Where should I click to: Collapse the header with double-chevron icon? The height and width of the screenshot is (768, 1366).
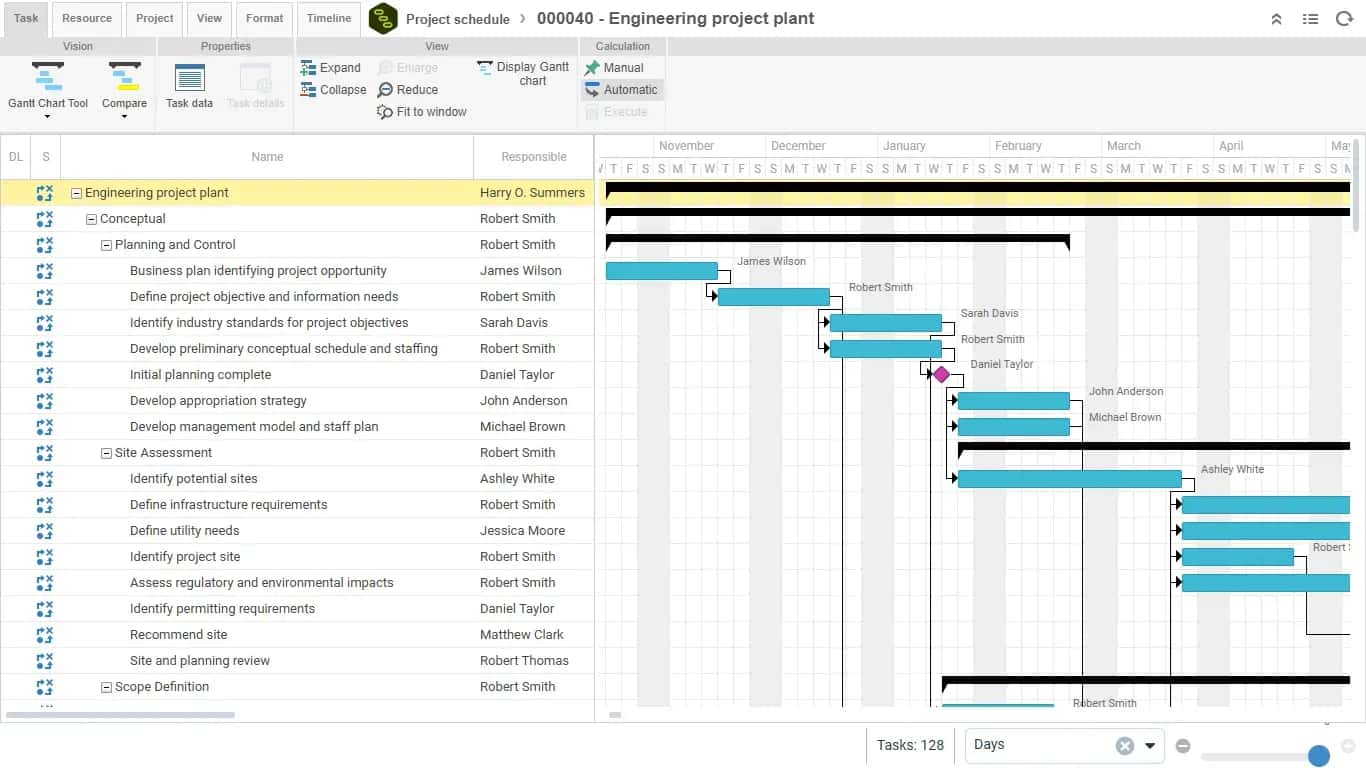[1276, 19]
